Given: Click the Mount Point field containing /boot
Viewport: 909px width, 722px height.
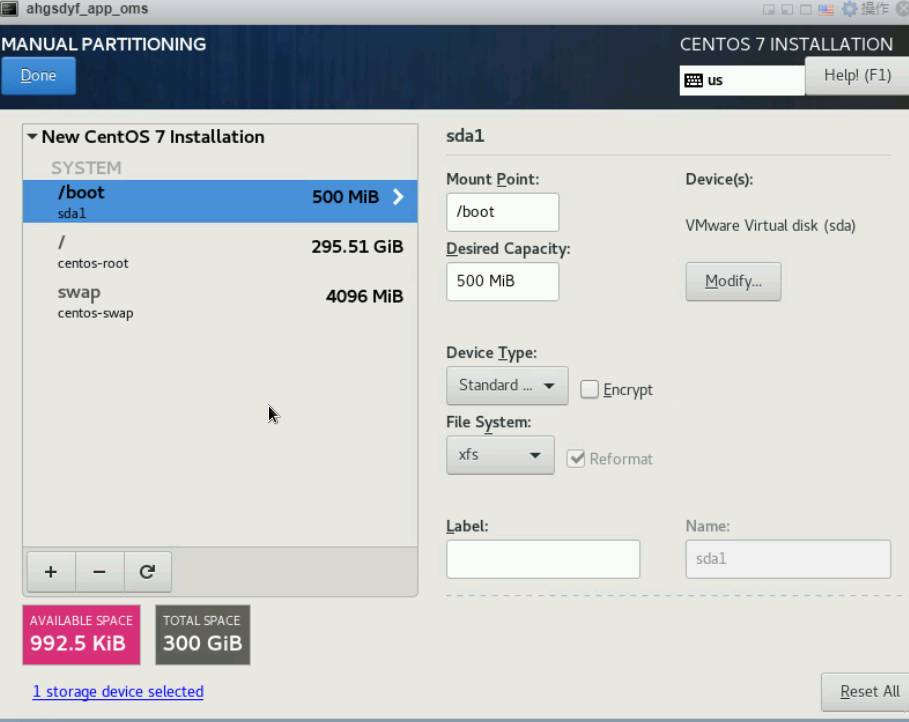Looking at the screenshot, I should point(503,212).
